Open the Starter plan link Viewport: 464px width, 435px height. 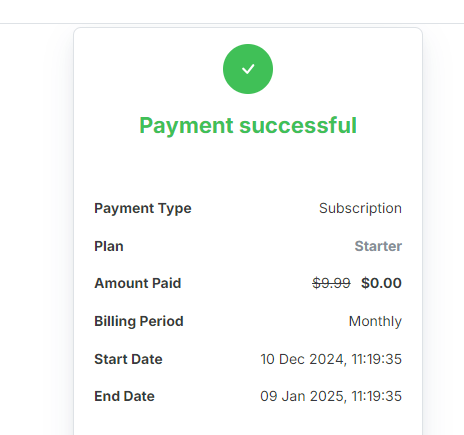pyautogui.click(x=378, y=246)
